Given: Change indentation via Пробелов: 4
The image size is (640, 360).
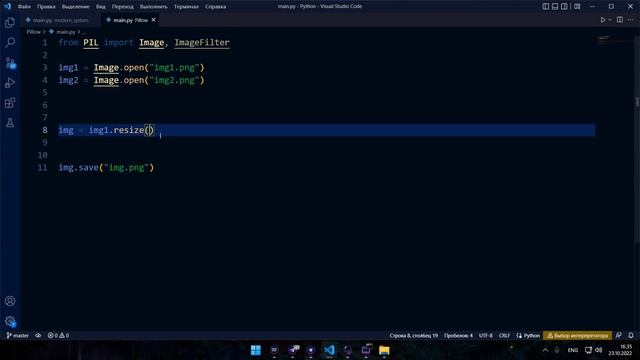Looking at the screenshot, I should coord(458,336).
